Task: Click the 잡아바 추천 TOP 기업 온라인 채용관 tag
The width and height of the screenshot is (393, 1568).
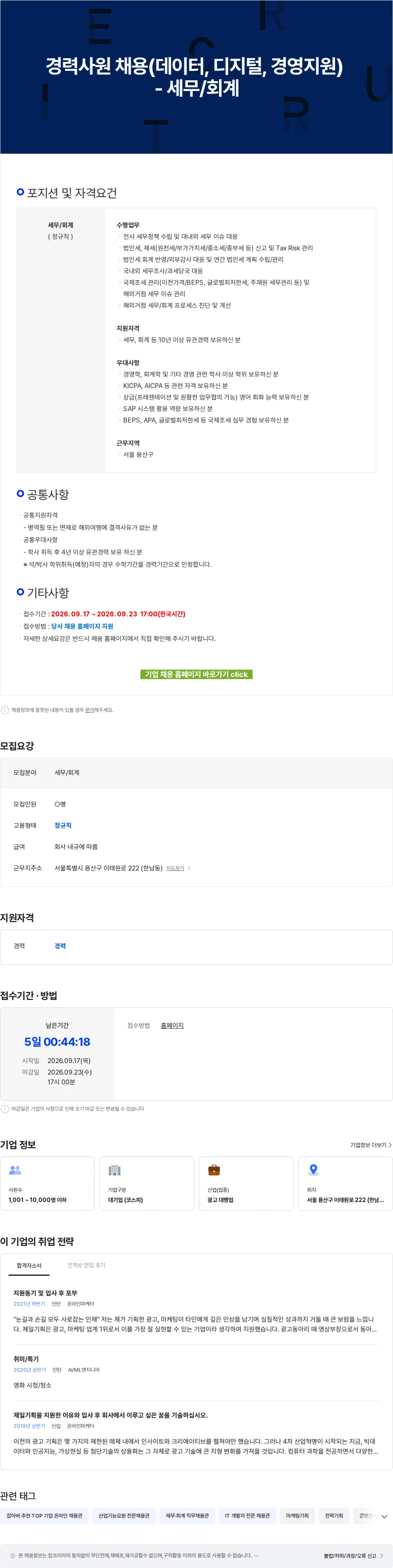Action: (x=44, y=1516)
